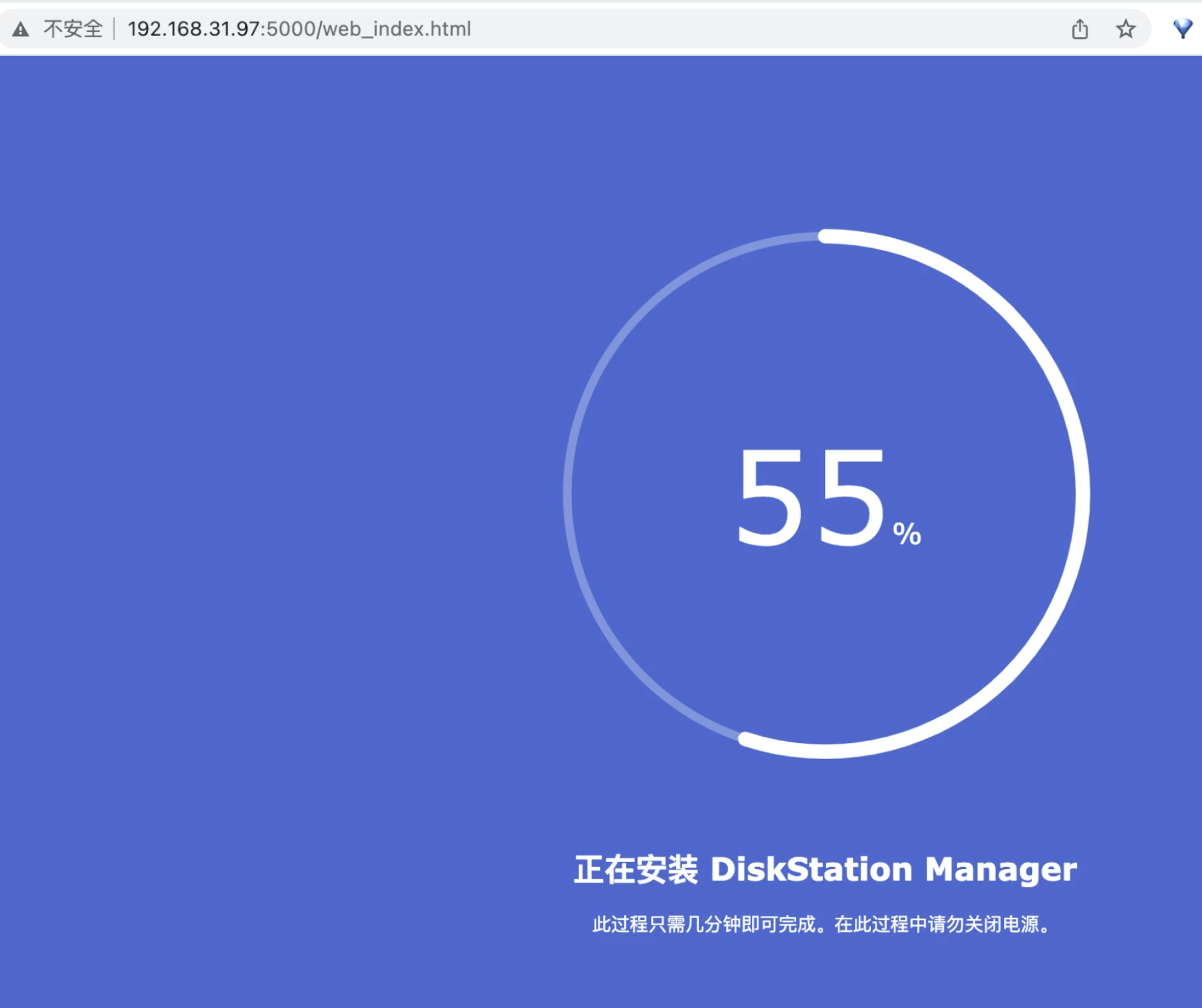Expand the extension's dropdown menu
Image resolution: width=1202 pixels, height=1008 pixels.
[x=1183, y=27]
